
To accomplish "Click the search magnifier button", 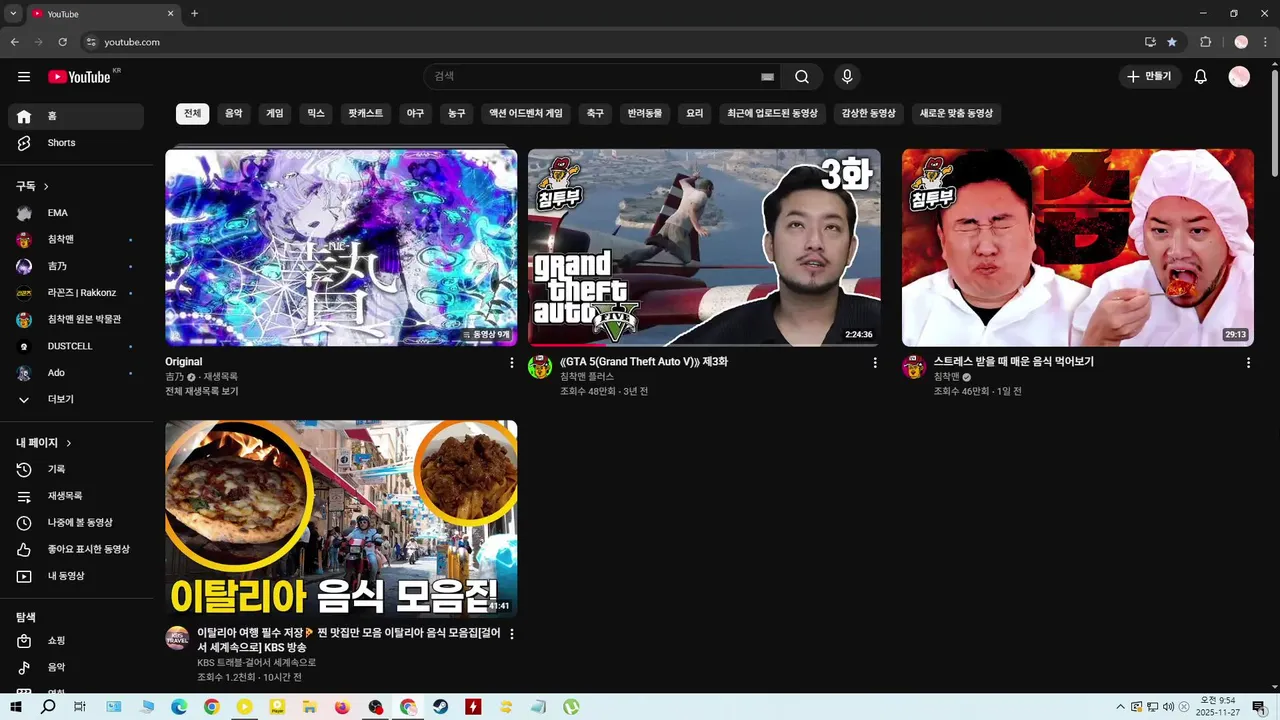I will tap(802, 77).
